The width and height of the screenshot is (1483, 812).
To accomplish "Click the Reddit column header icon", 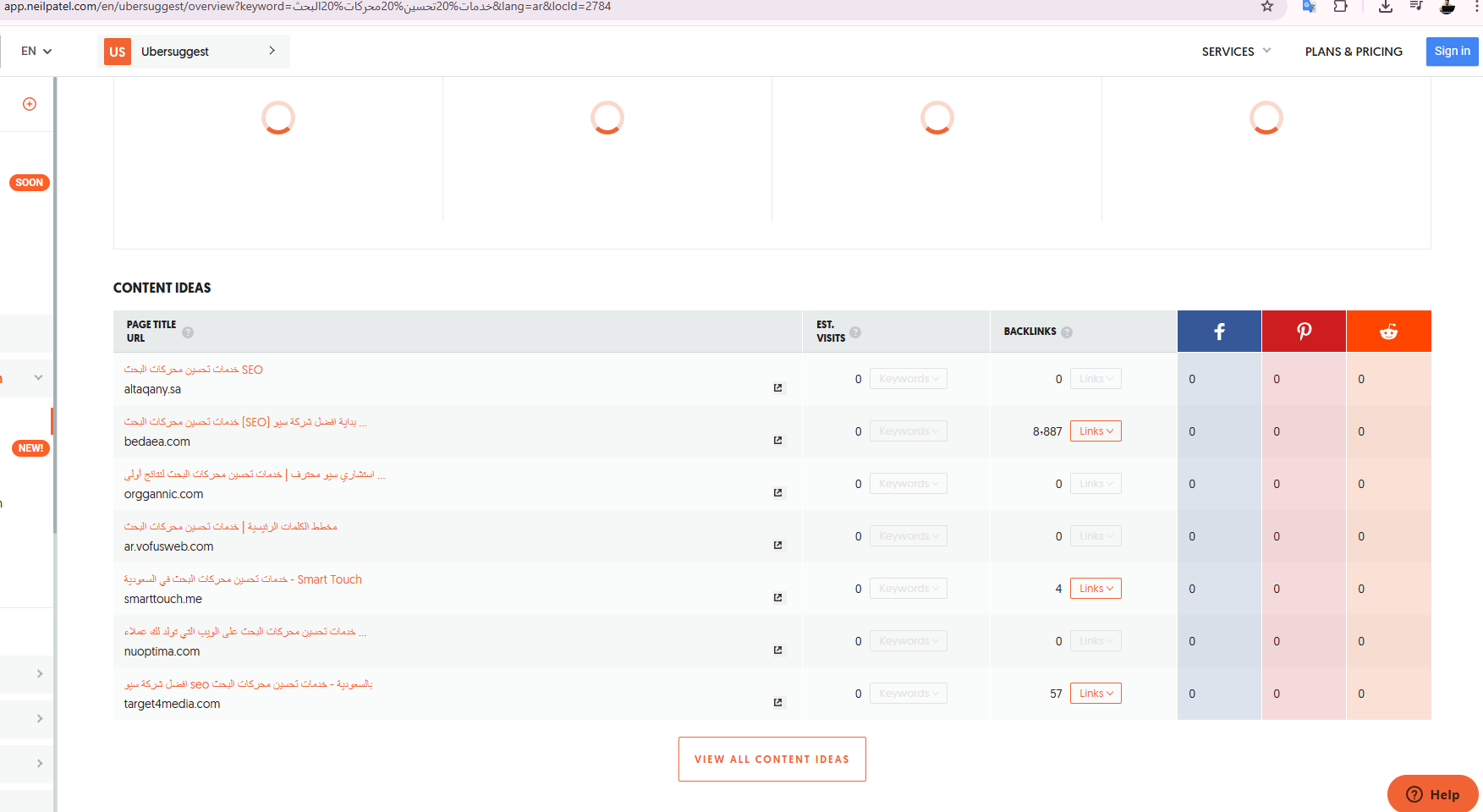I will (x=1388, y=332).
